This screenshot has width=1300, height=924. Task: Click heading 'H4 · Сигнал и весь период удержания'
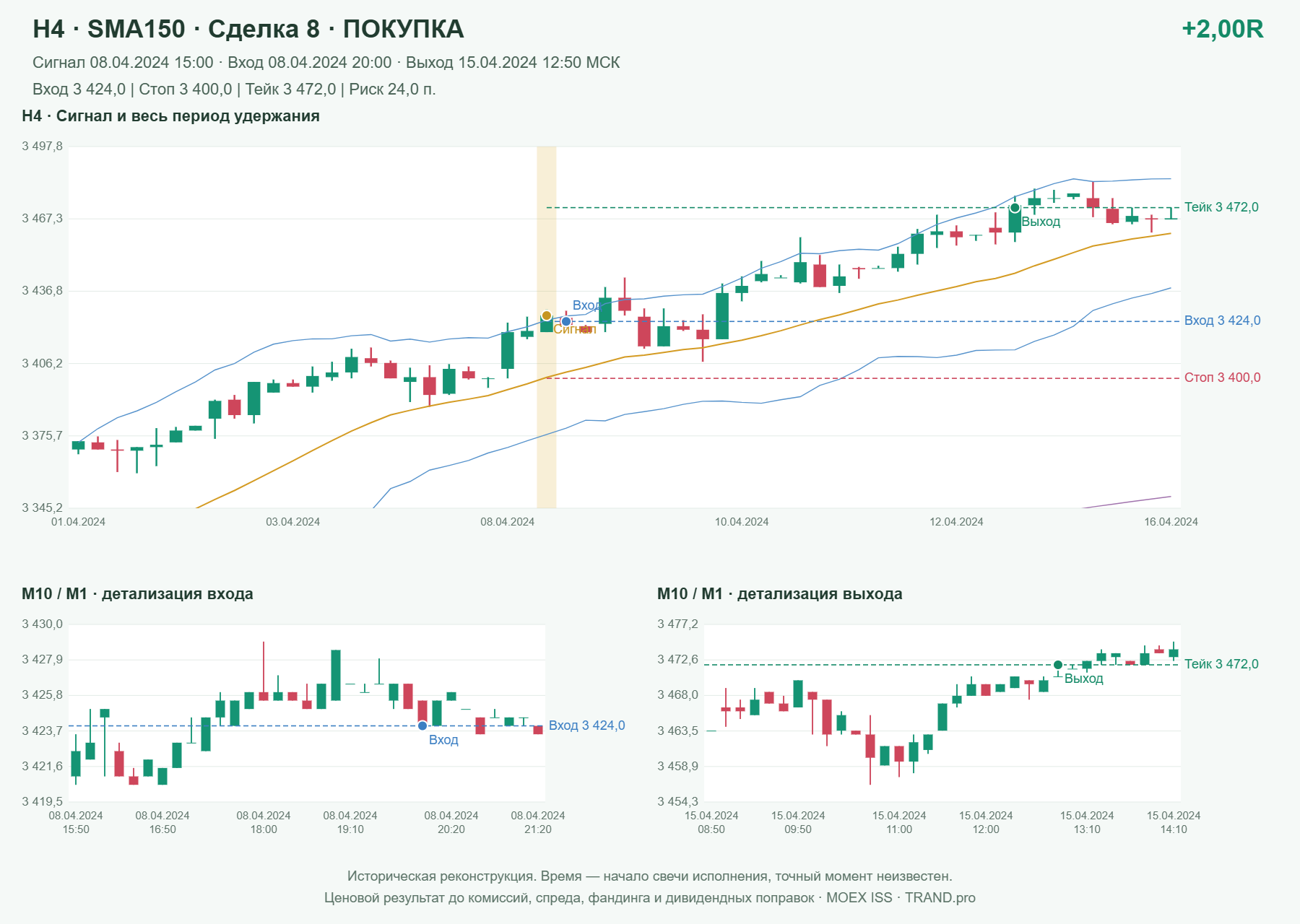pyautogui.click(x=170, y=116)
